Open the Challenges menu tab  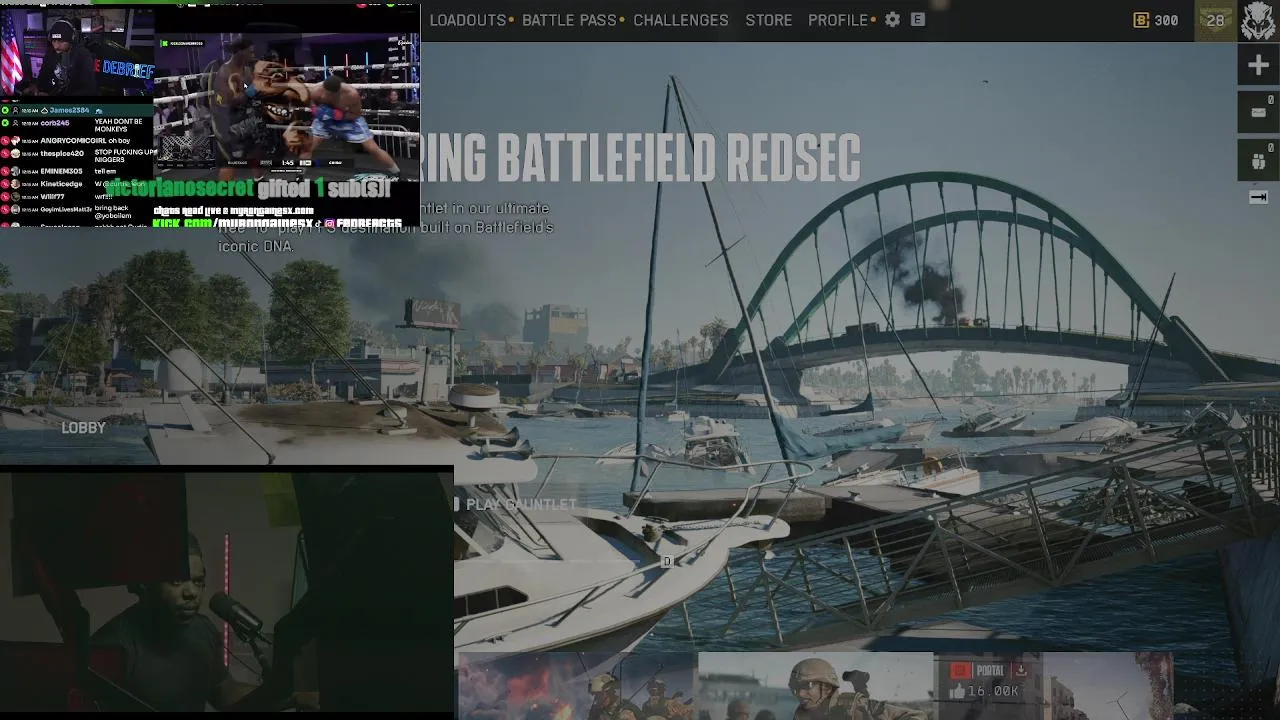tap(680, 20)
